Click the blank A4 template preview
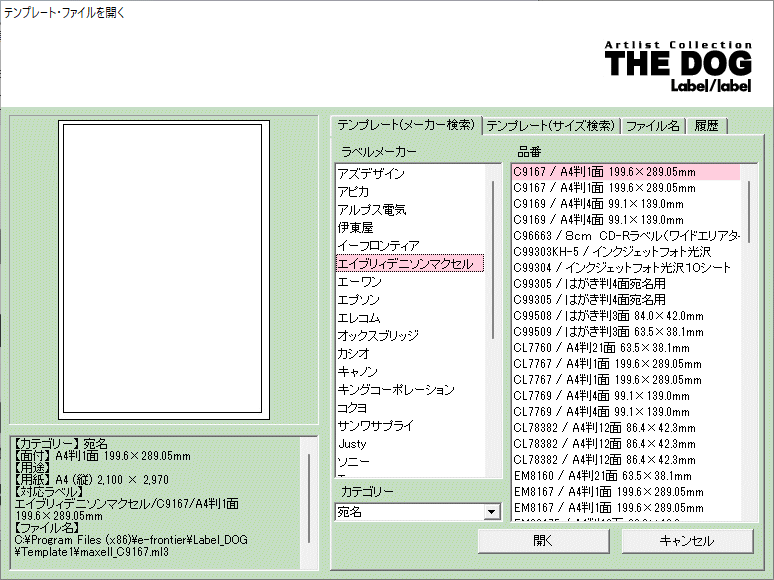 pos(163,270)
